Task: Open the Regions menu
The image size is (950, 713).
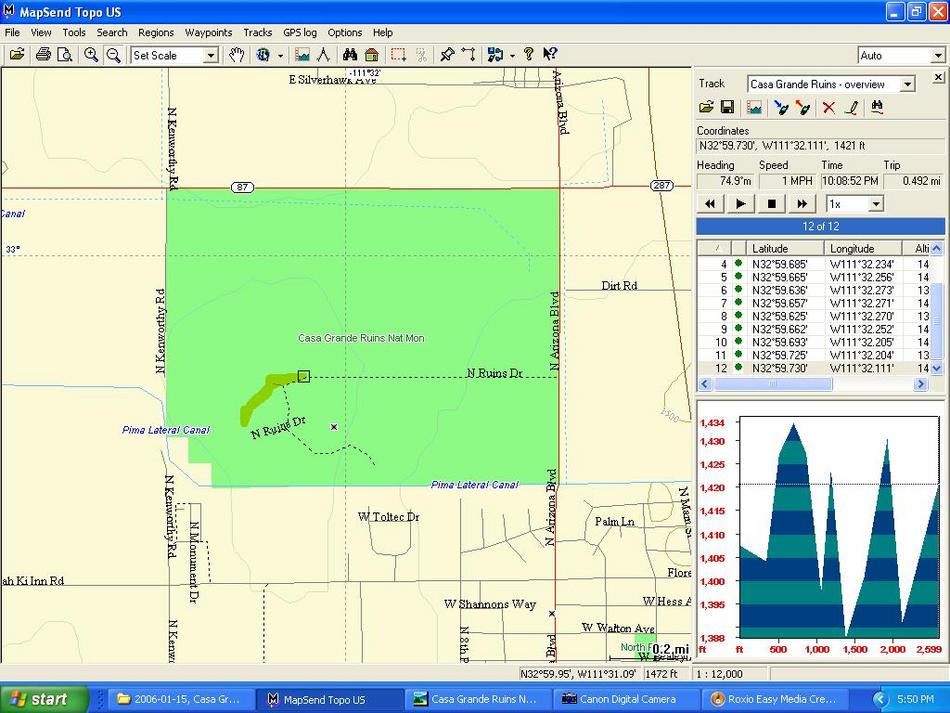Action: [x=156, y=33]
